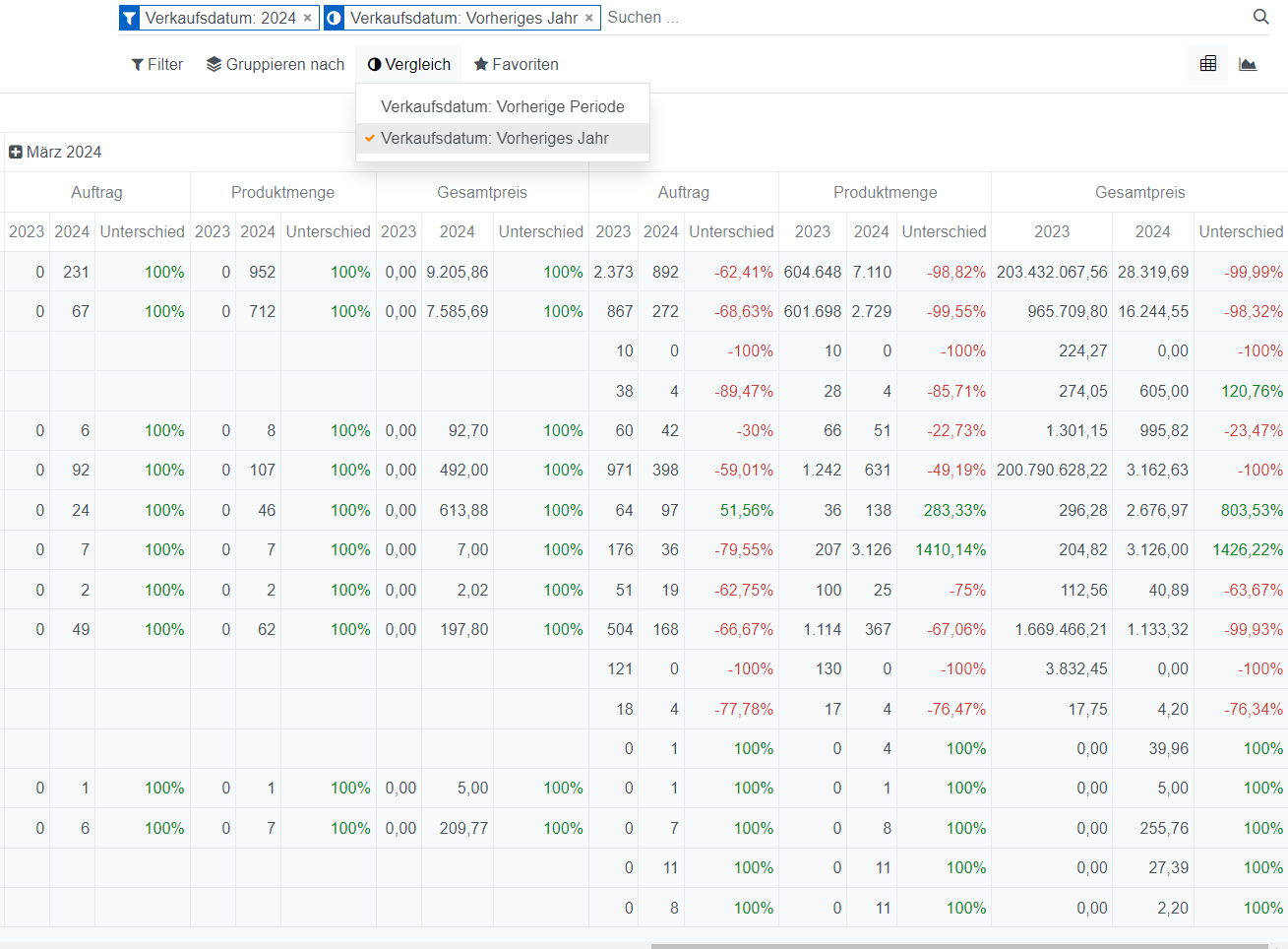The image size is (1288, 949).
Task: Sort by rightmost Gesamtpreis header
Action: [1139, 192]
